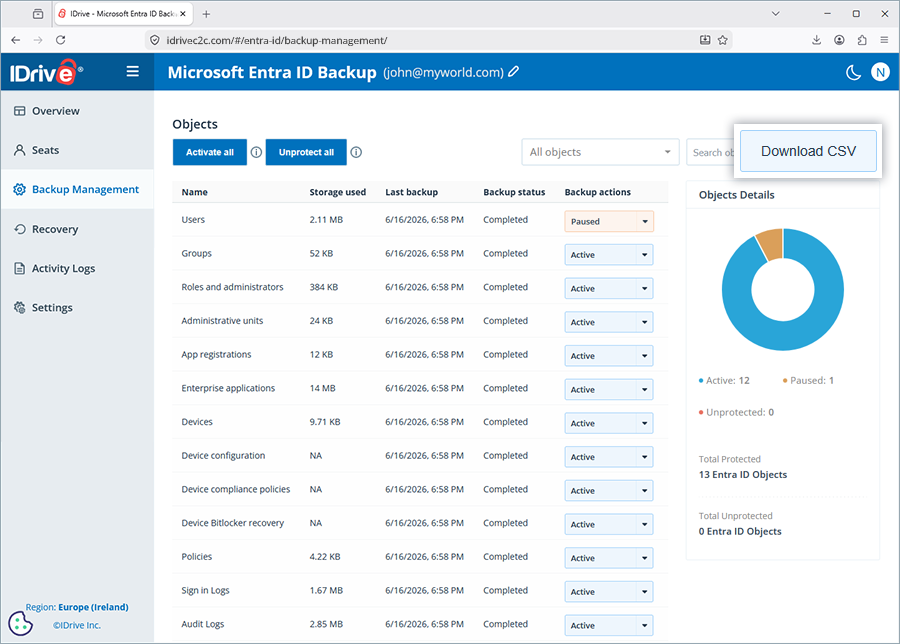This screenshot has width=900, height=644.
Task: Open Audit Logs action dropdown
Action: point(609,626)
